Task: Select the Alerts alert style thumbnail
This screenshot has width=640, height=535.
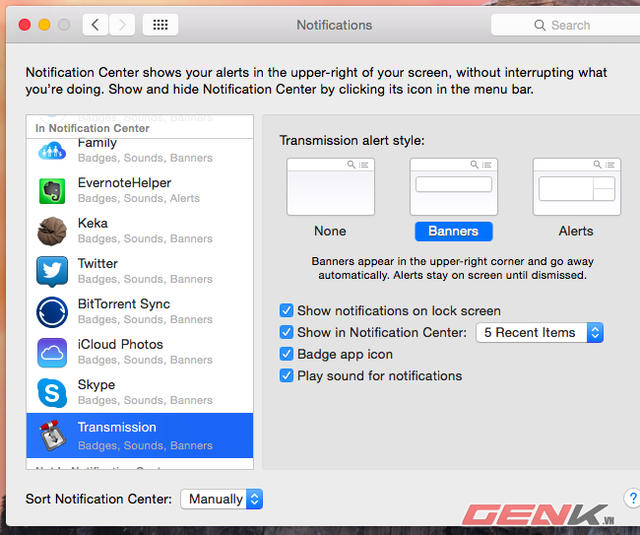Action: (577, 187)
